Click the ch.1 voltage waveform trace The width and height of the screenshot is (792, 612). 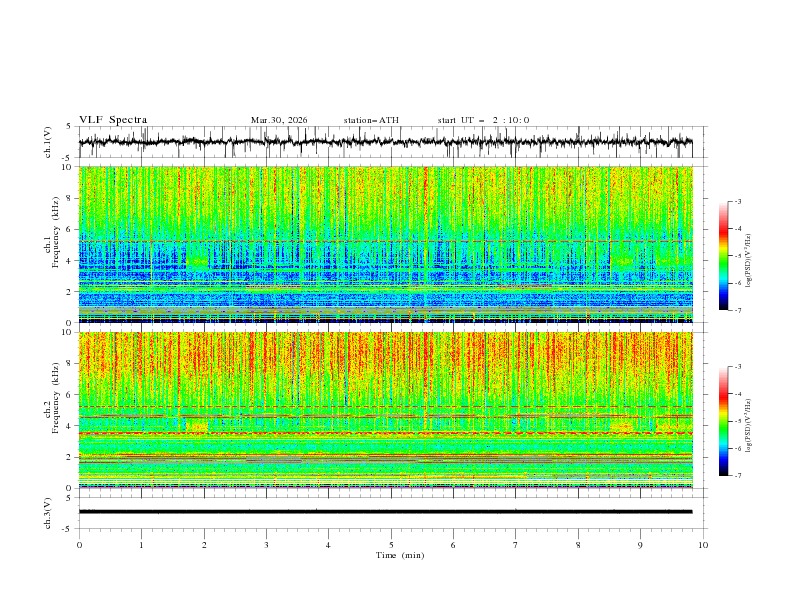[x=385, y=142]
